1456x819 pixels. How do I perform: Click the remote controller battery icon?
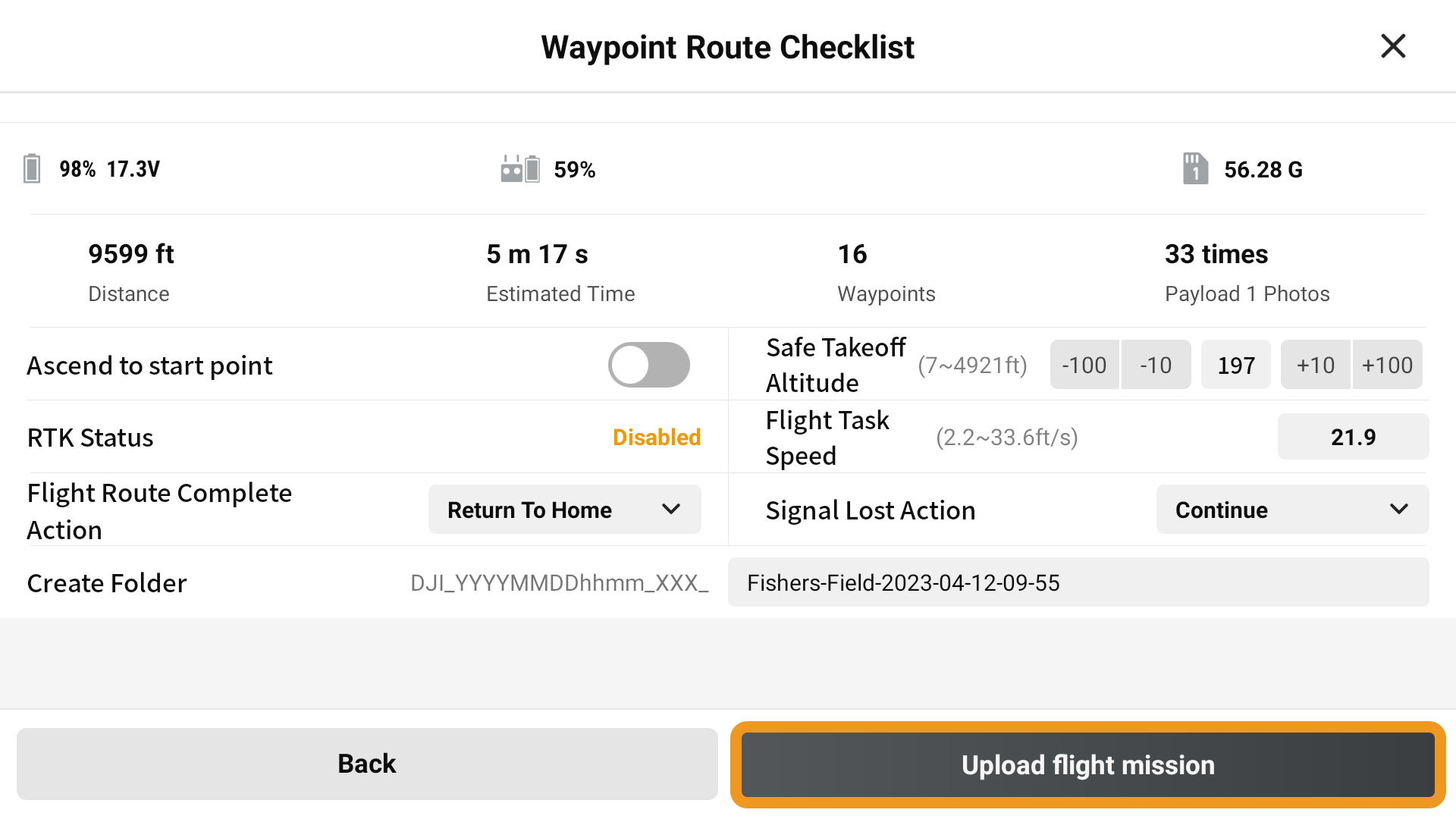coord(520,168)
